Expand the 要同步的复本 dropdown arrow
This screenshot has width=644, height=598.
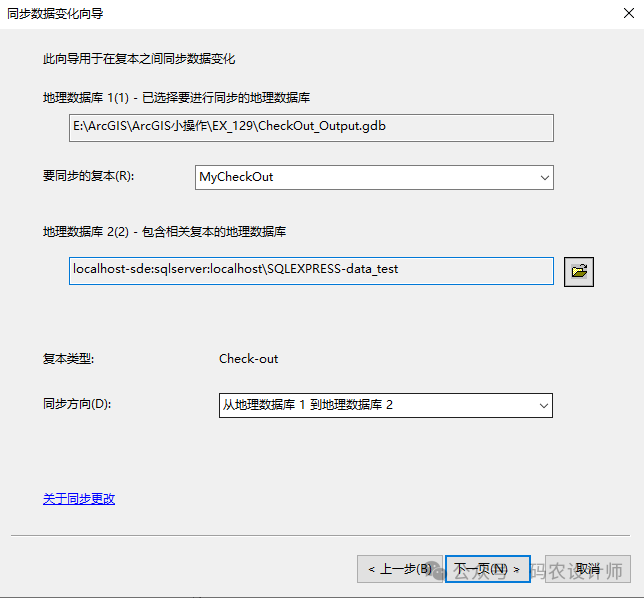click(x=544, y=177)
